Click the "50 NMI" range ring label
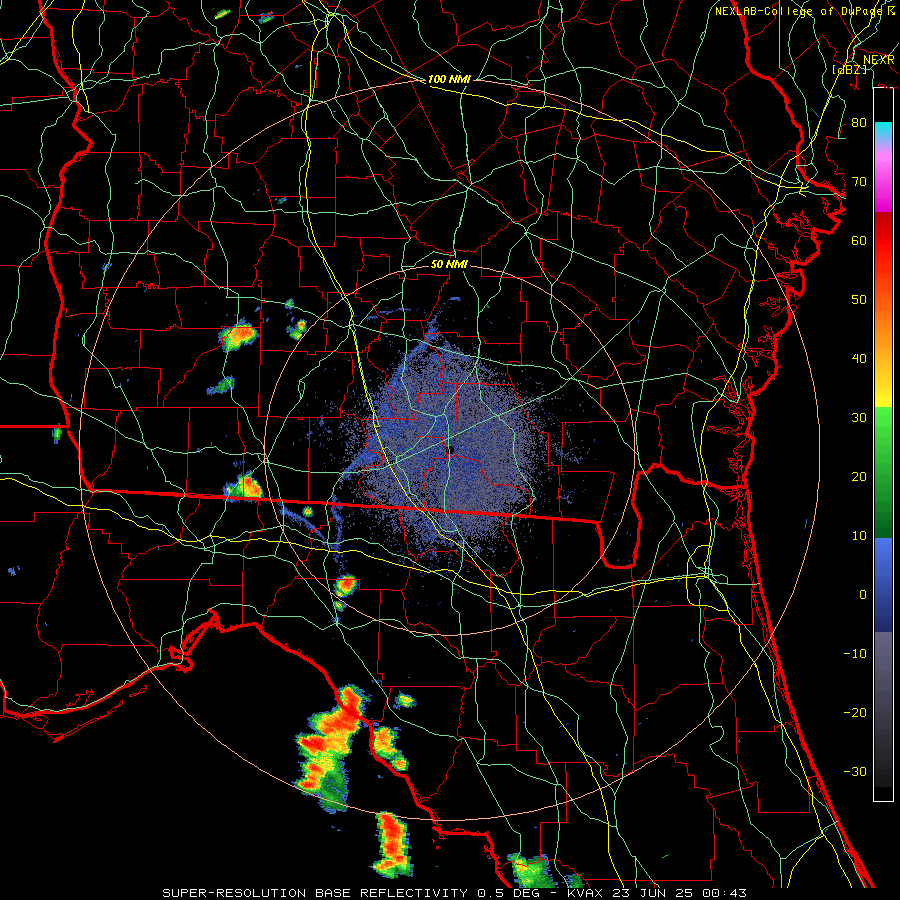This screenshot has height=900, width=900. (x=449, y=264)
